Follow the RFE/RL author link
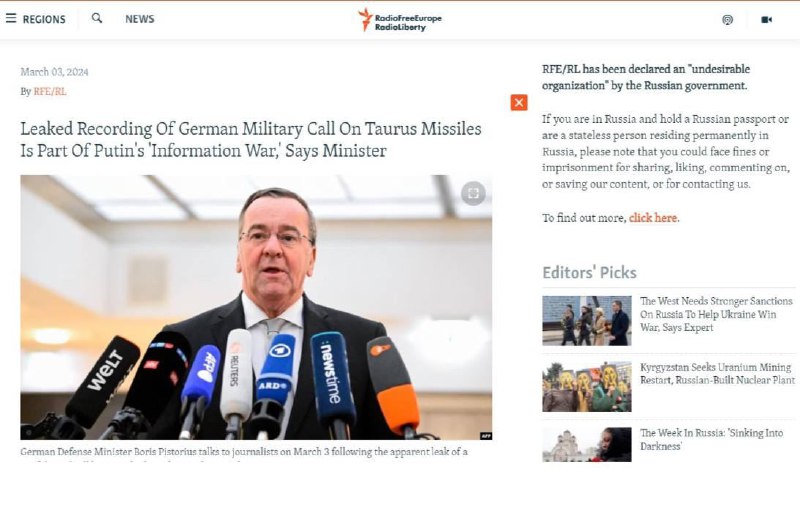The image size is (800, 519). (x=49, y=92)
